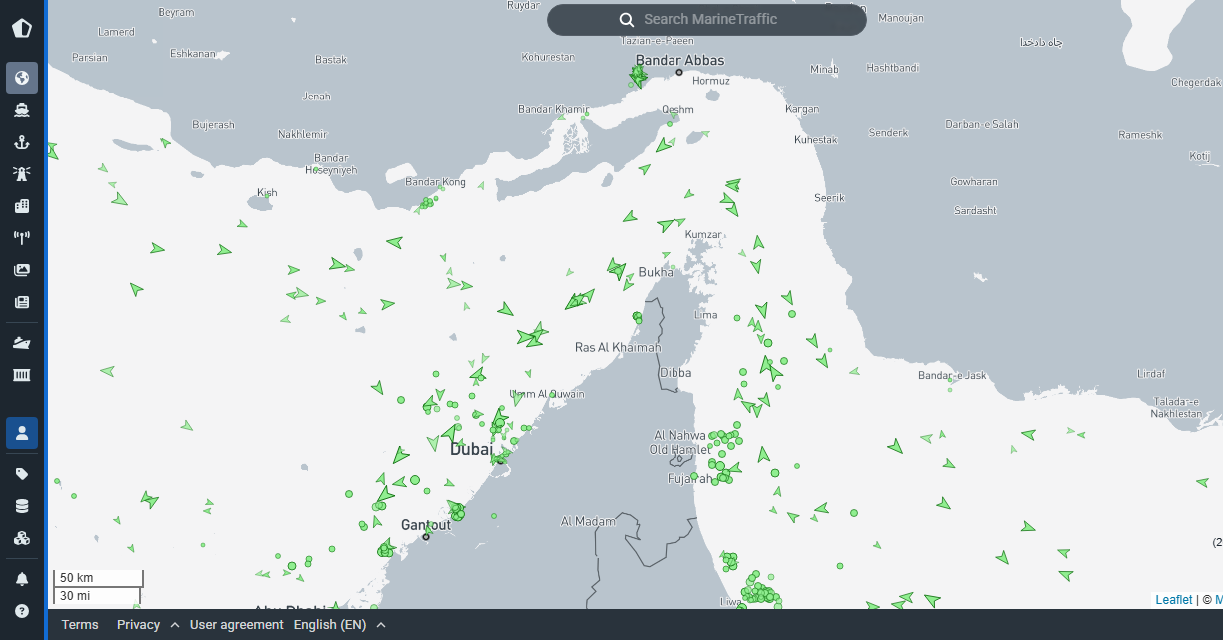Click the Bandar Khamir label
Viewport: 1223px width, 640px height.
coord(553,109)
